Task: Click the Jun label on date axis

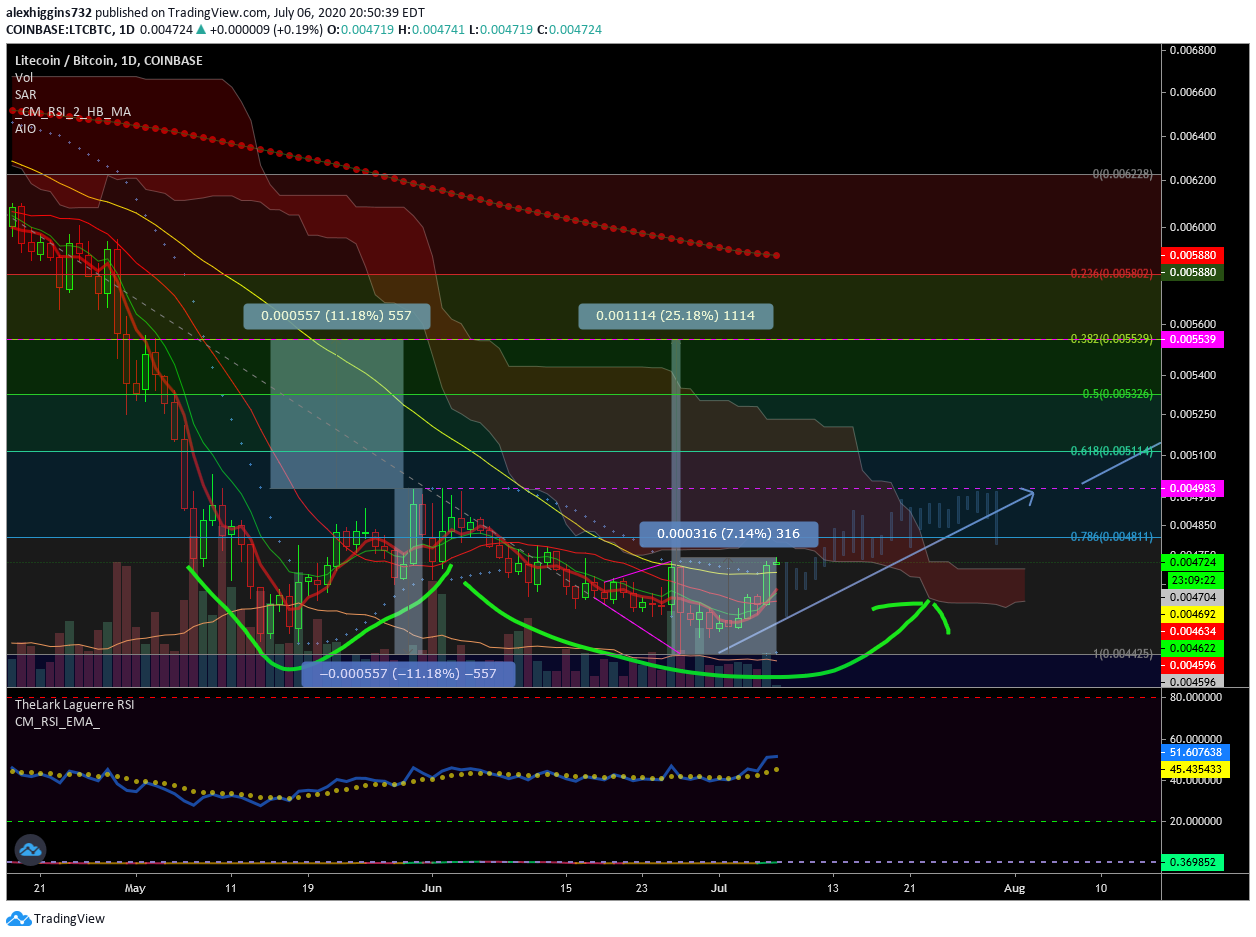Action: [x=432, y=887]
